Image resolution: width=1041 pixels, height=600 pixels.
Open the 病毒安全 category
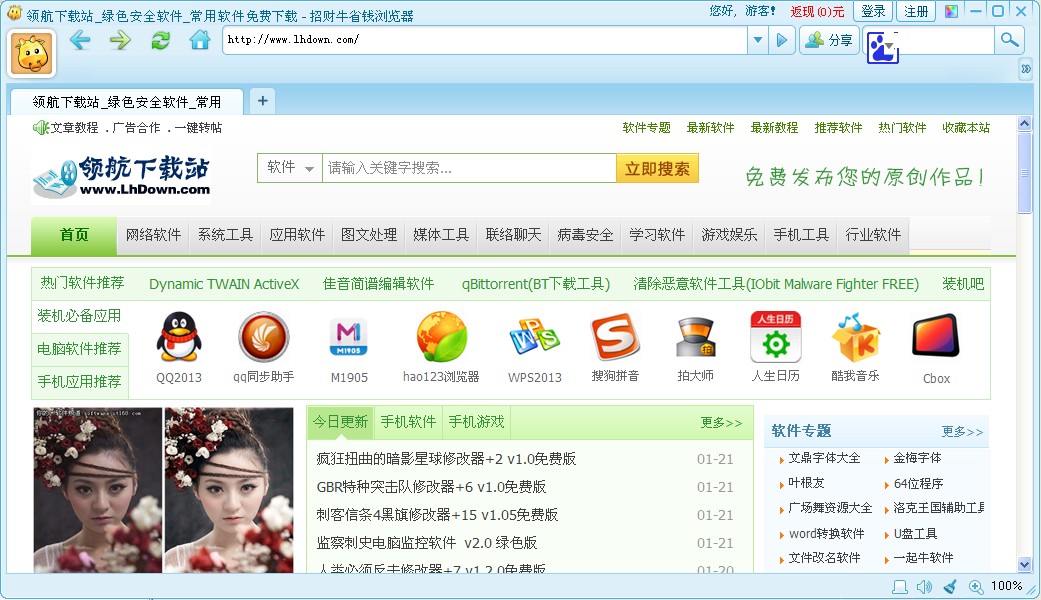(x=585, y=235)
